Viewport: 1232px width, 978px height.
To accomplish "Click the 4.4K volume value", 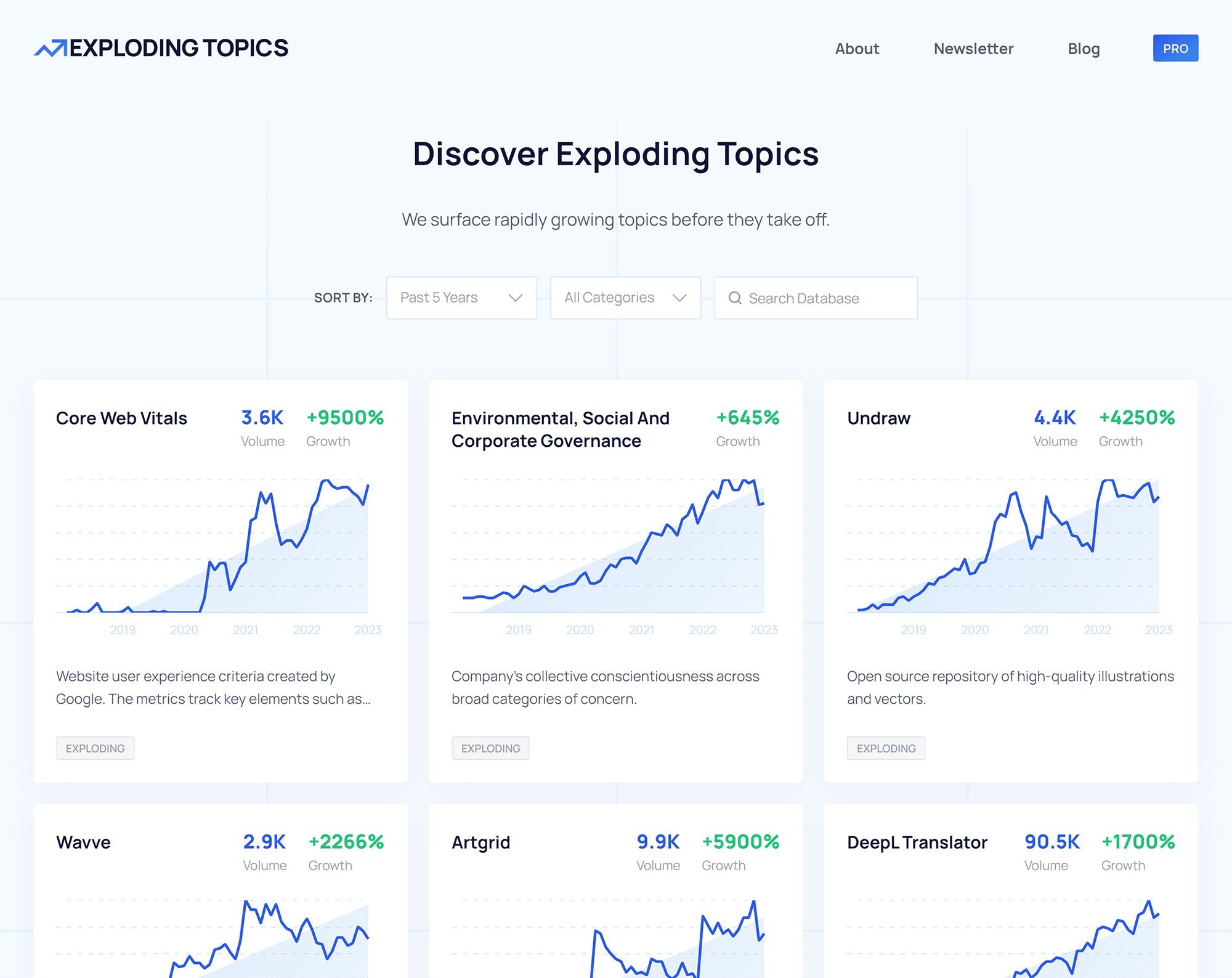I will pos(1055,418).
